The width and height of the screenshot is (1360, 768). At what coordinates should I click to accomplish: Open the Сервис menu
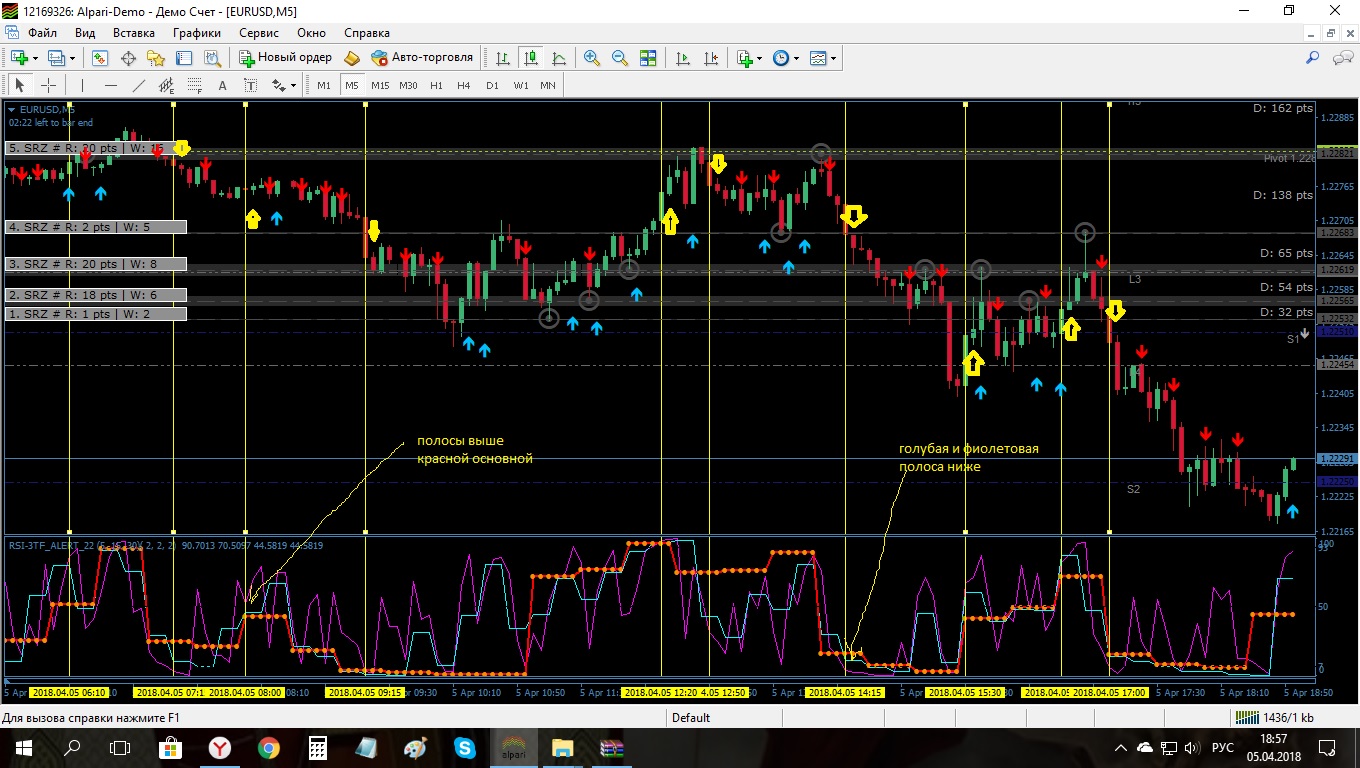coord(259,33)
